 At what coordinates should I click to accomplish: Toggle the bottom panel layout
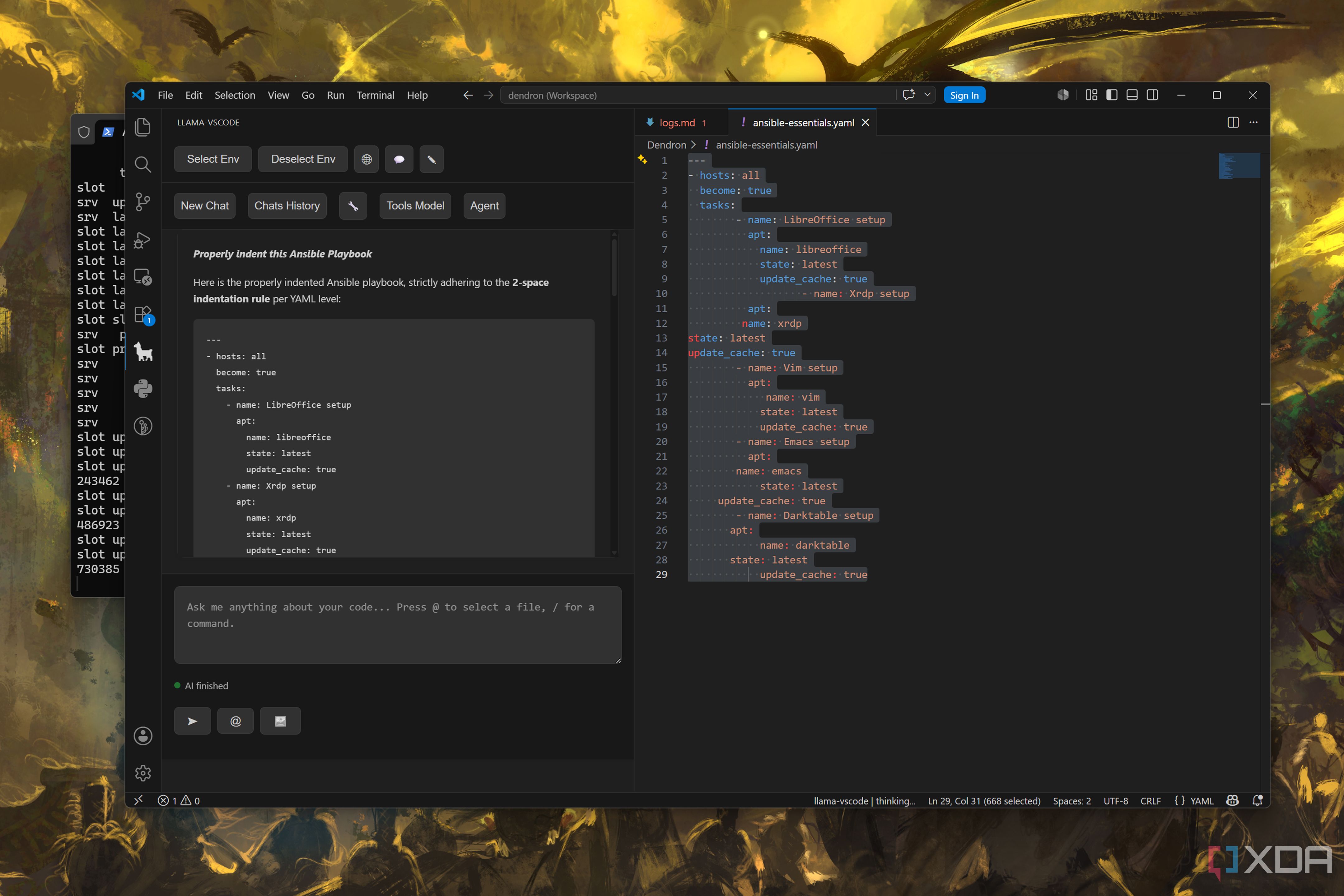(x=1132, y=95)
